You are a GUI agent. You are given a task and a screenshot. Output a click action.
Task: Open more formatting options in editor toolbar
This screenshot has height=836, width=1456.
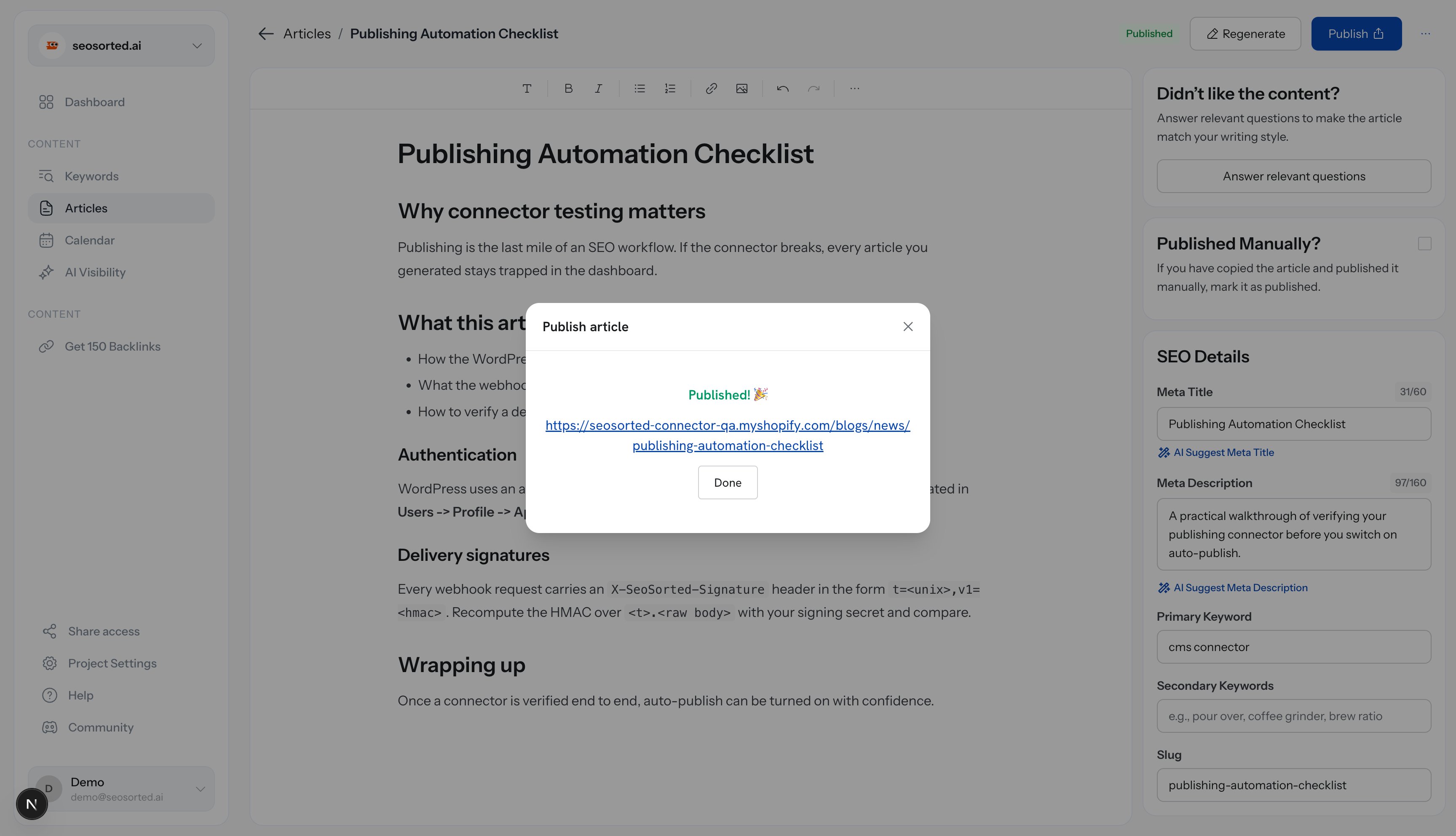(854, 88)
